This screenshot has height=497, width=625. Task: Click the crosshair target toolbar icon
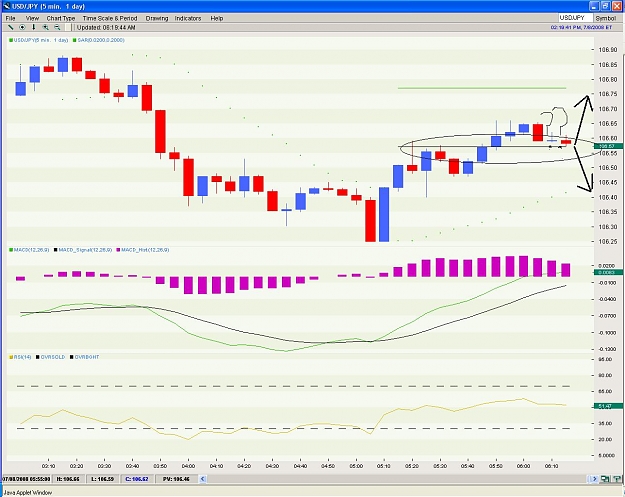(22, 28)
